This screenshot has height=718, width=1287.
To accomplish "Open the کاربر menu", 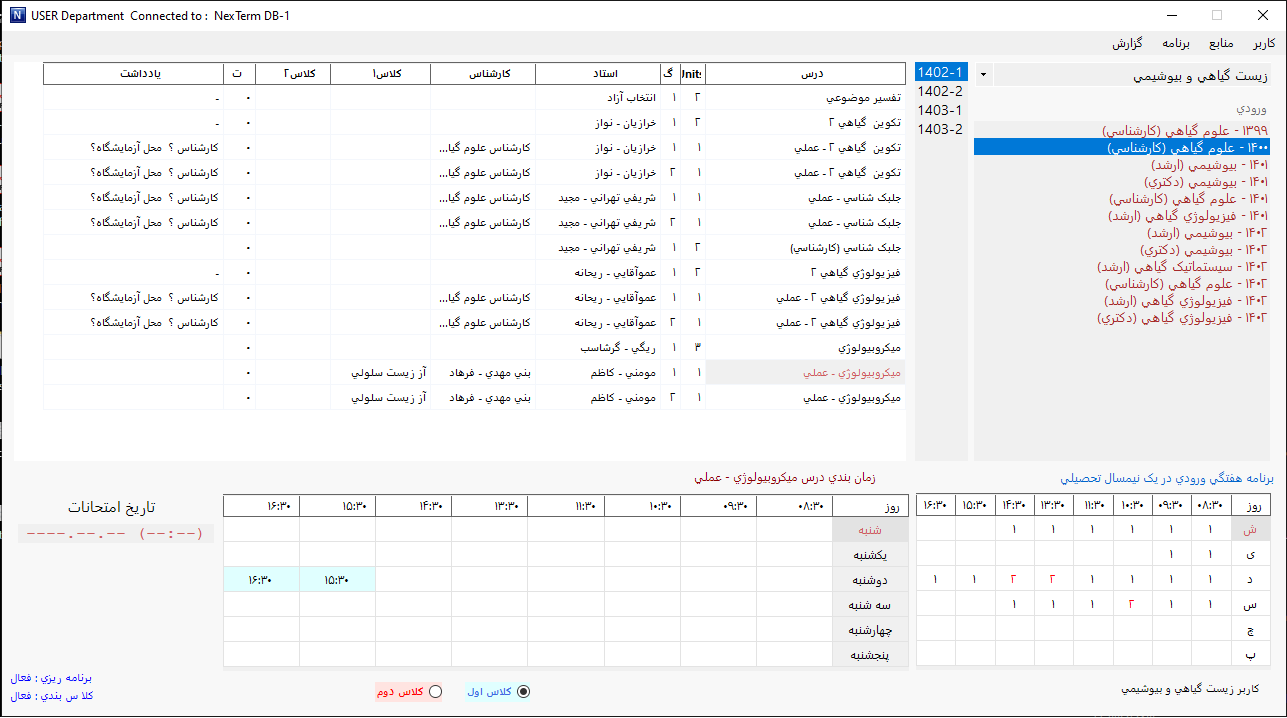I will 1264,43.
